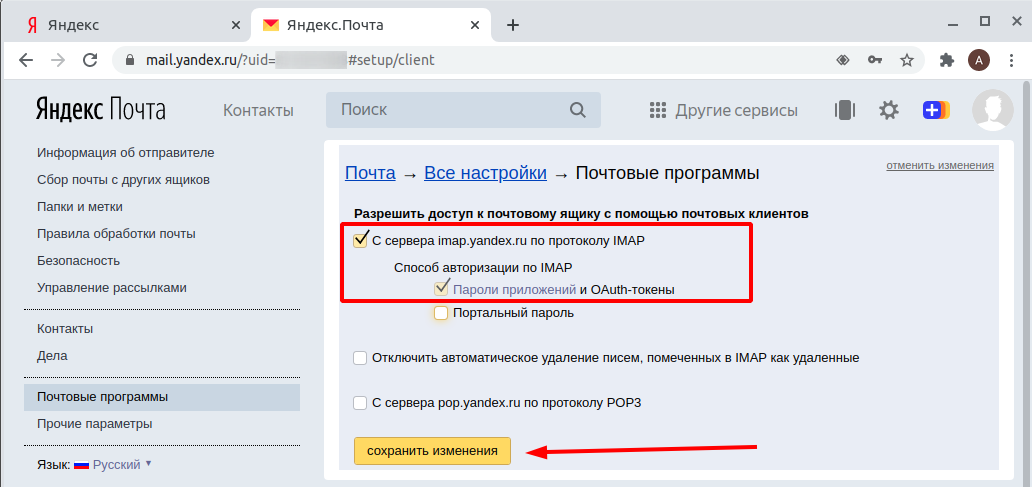Reload the page using the refresh icon
This screenshot has width=1032, height=487.
(x=90, y=60)
